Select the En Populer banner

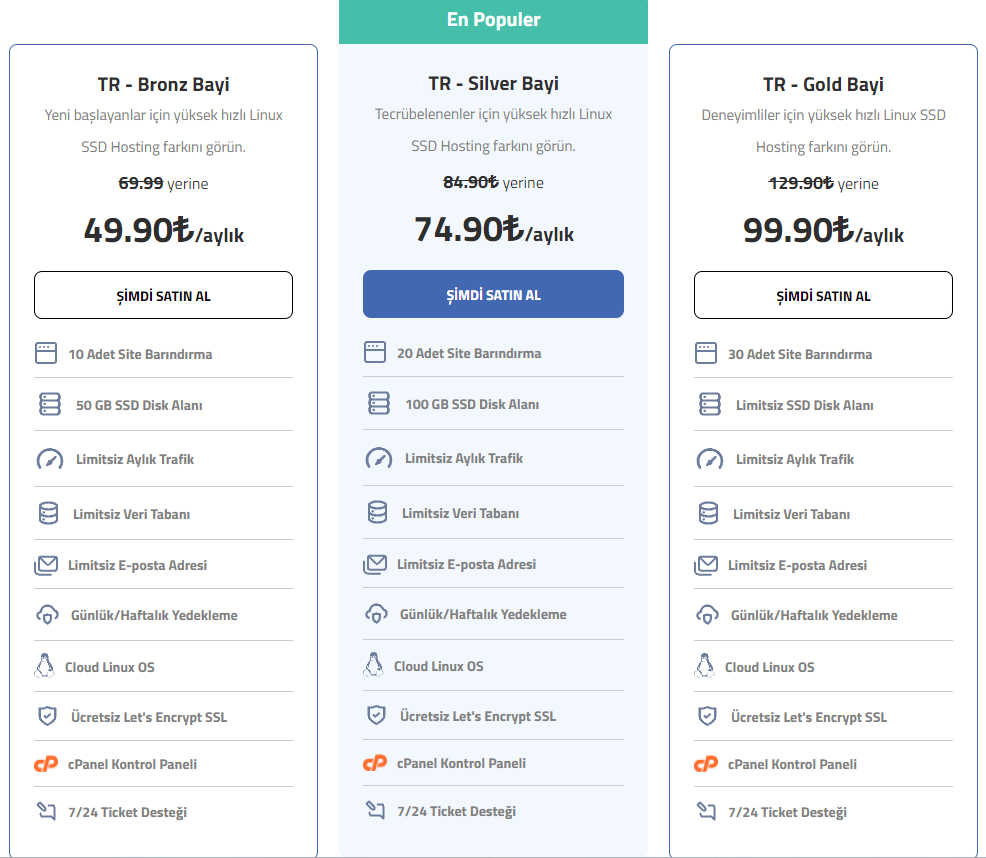(493, 21)
